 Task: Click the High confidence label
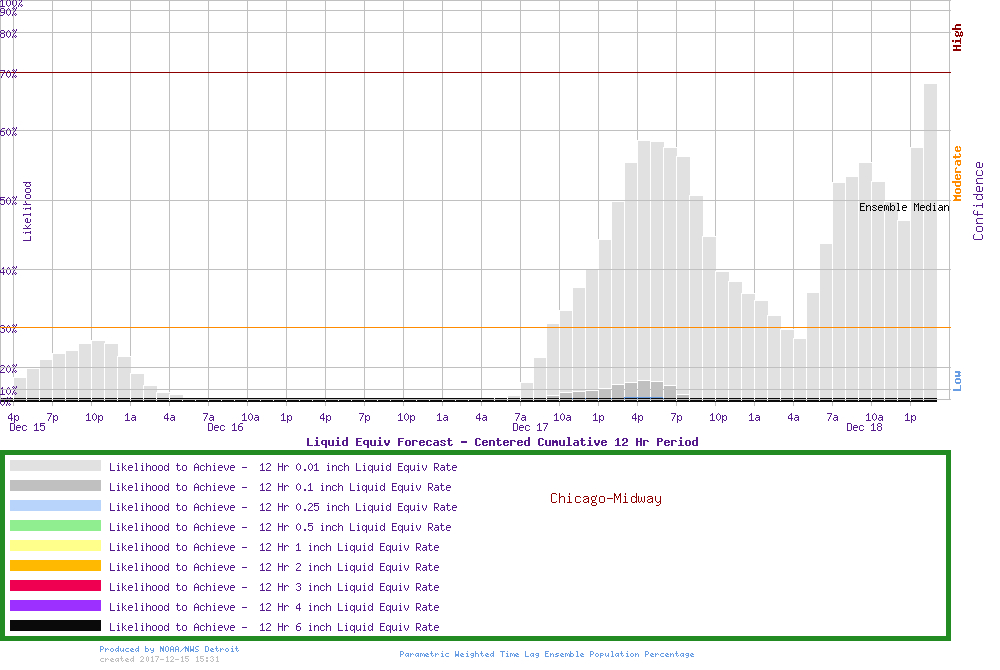(957, 38)
